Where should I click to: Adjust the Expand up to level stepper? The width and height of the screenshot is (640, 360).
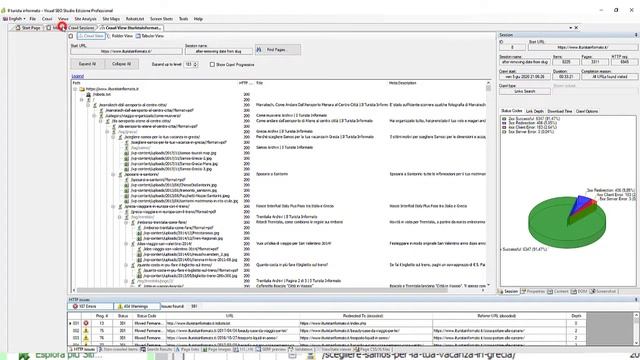[x=196, y=64]
